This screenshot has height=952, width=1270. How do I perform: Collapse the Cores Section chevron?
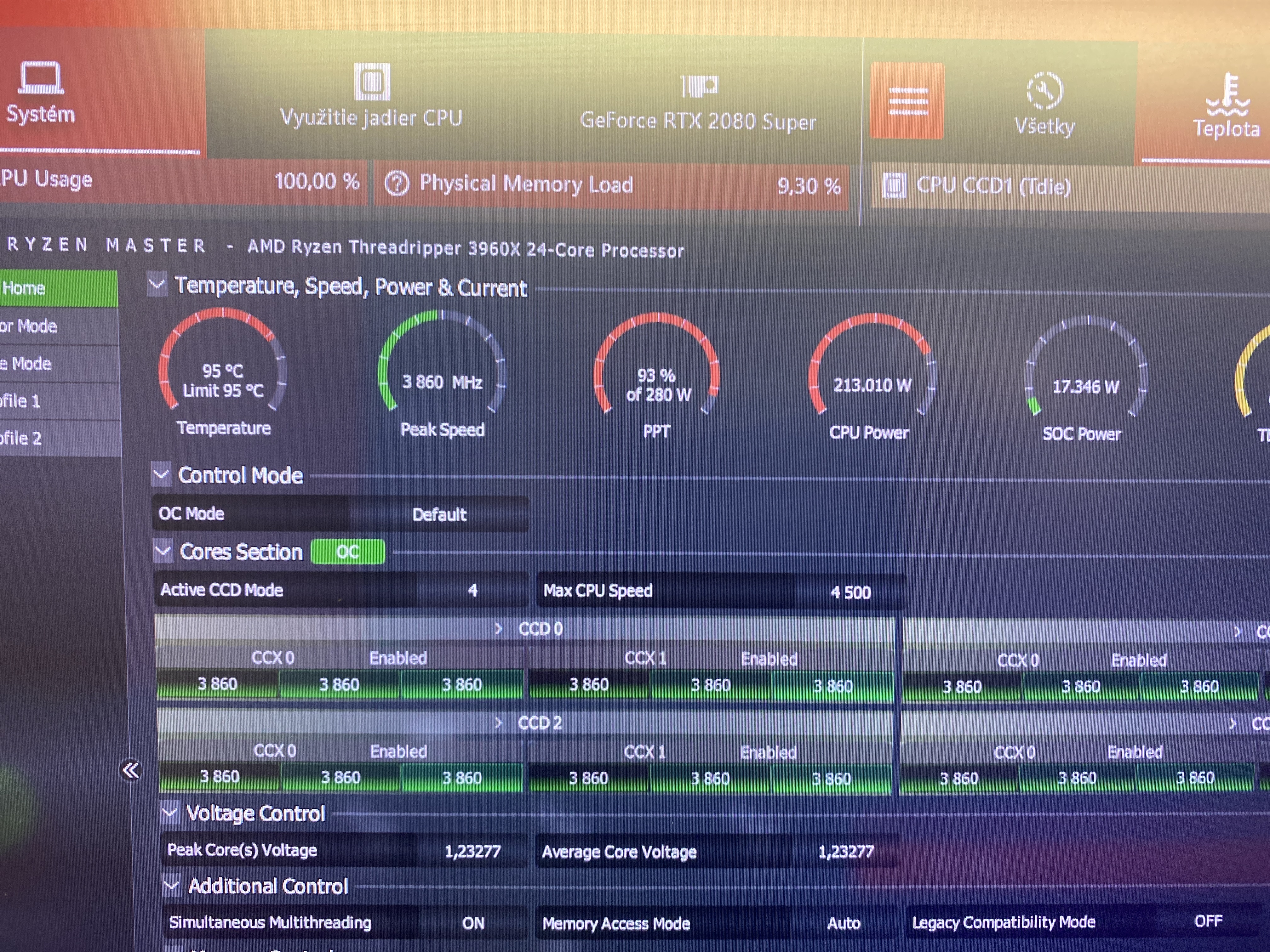coord(163,551)
